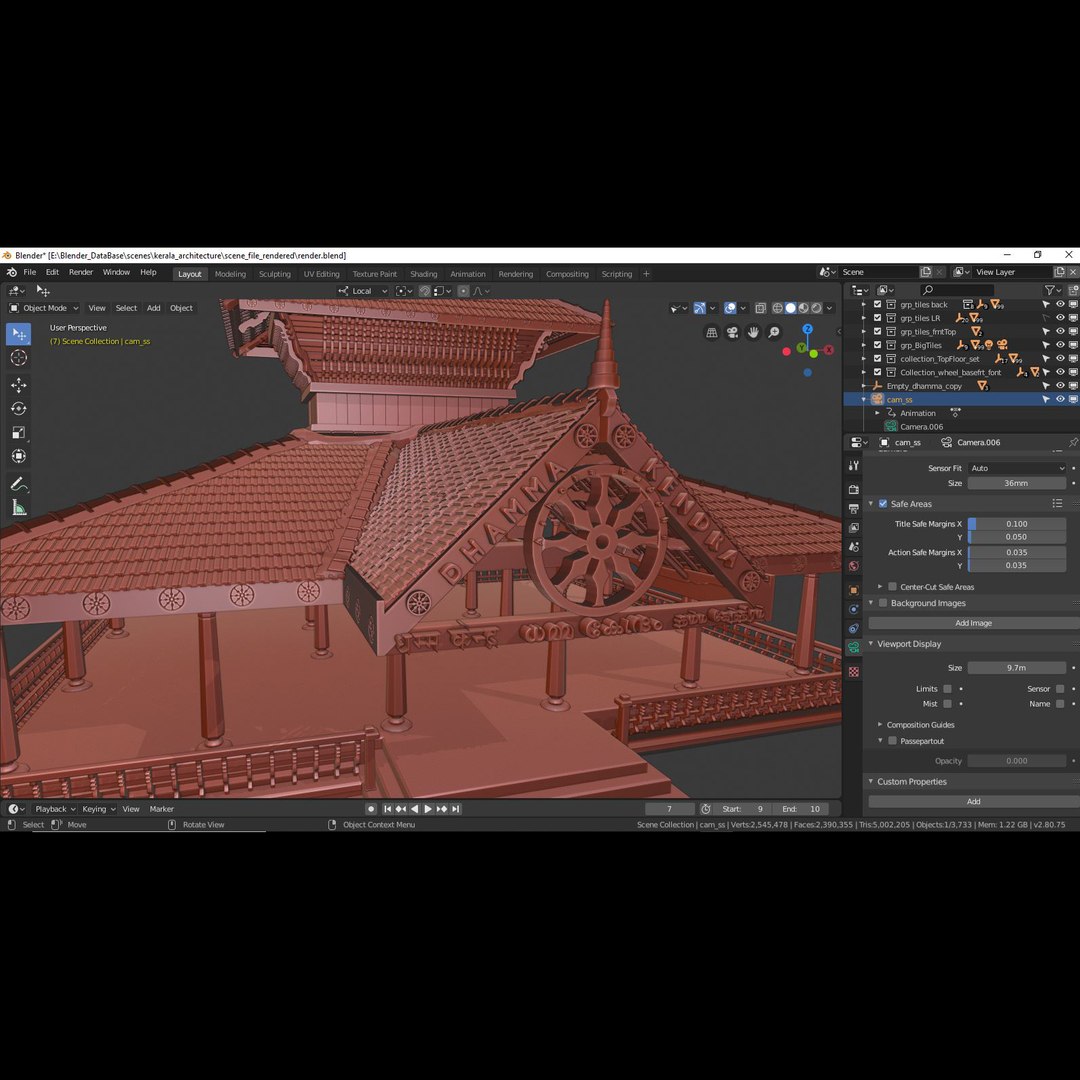Expand collection_TopFloor_set tree row
The width and height of the screenshot is (1080, 1080).
[864, 359]
